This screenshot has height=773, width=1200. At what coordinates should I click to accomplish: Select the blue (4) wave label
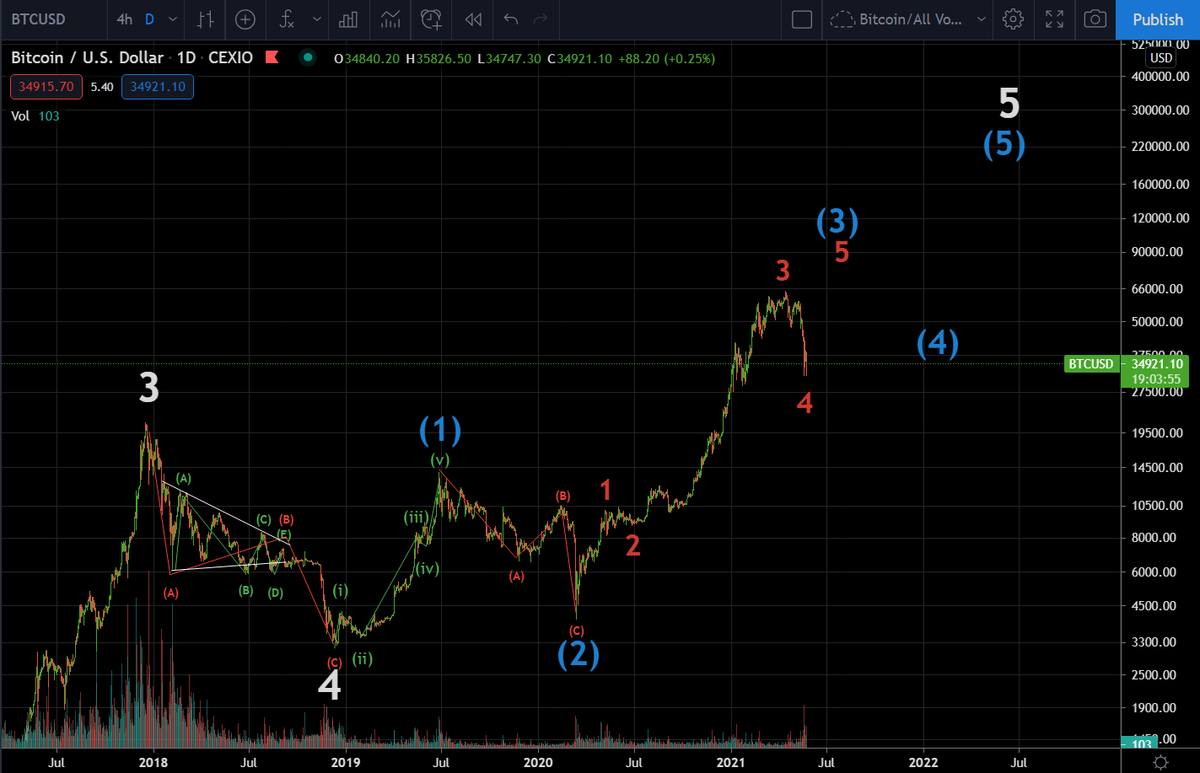[x=938, y=343]
